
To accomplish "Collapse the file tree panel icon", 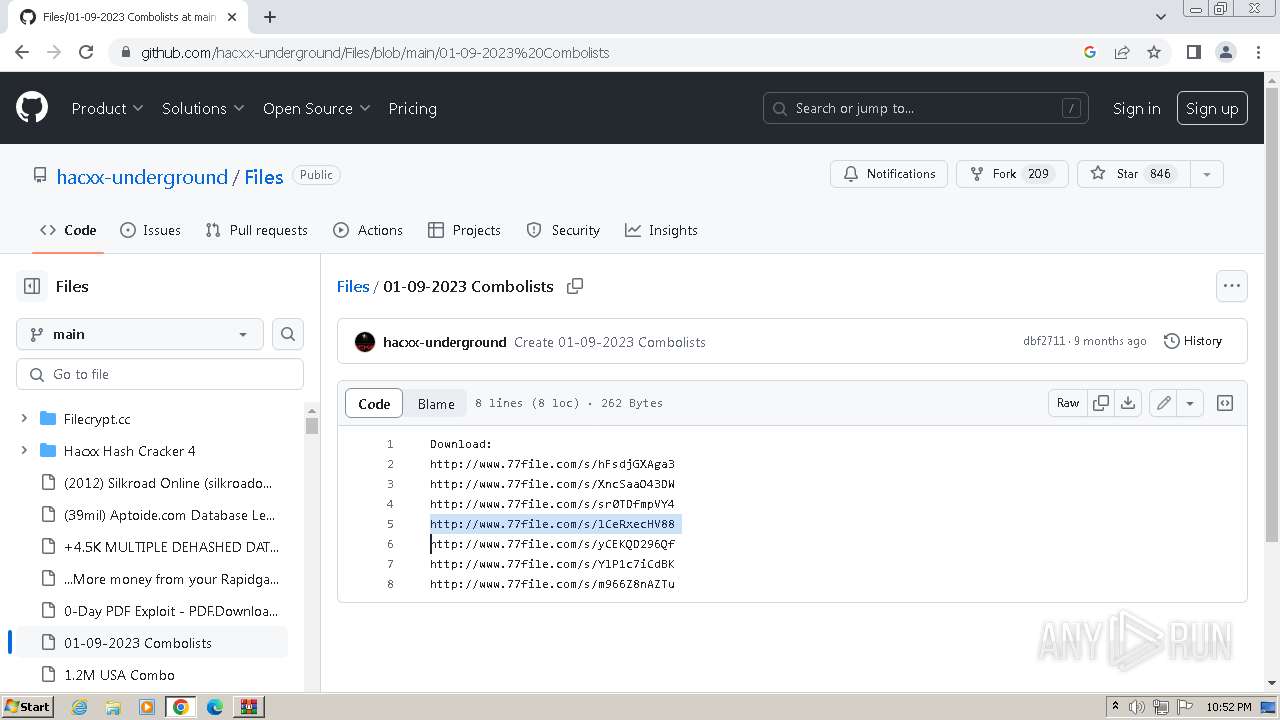I will [x=32, y=286].
